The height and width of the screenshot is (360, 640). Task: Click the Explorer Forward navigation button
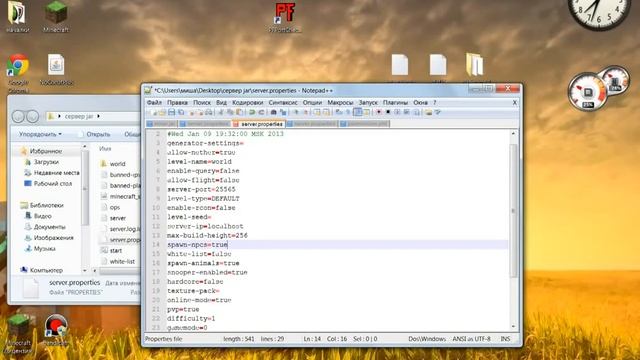33,117
